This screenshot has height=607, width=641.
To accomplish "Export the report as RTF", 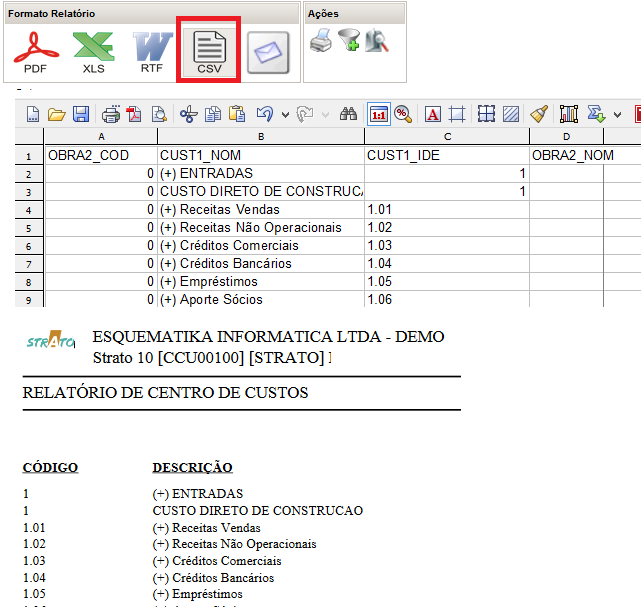I will [152, 52].
